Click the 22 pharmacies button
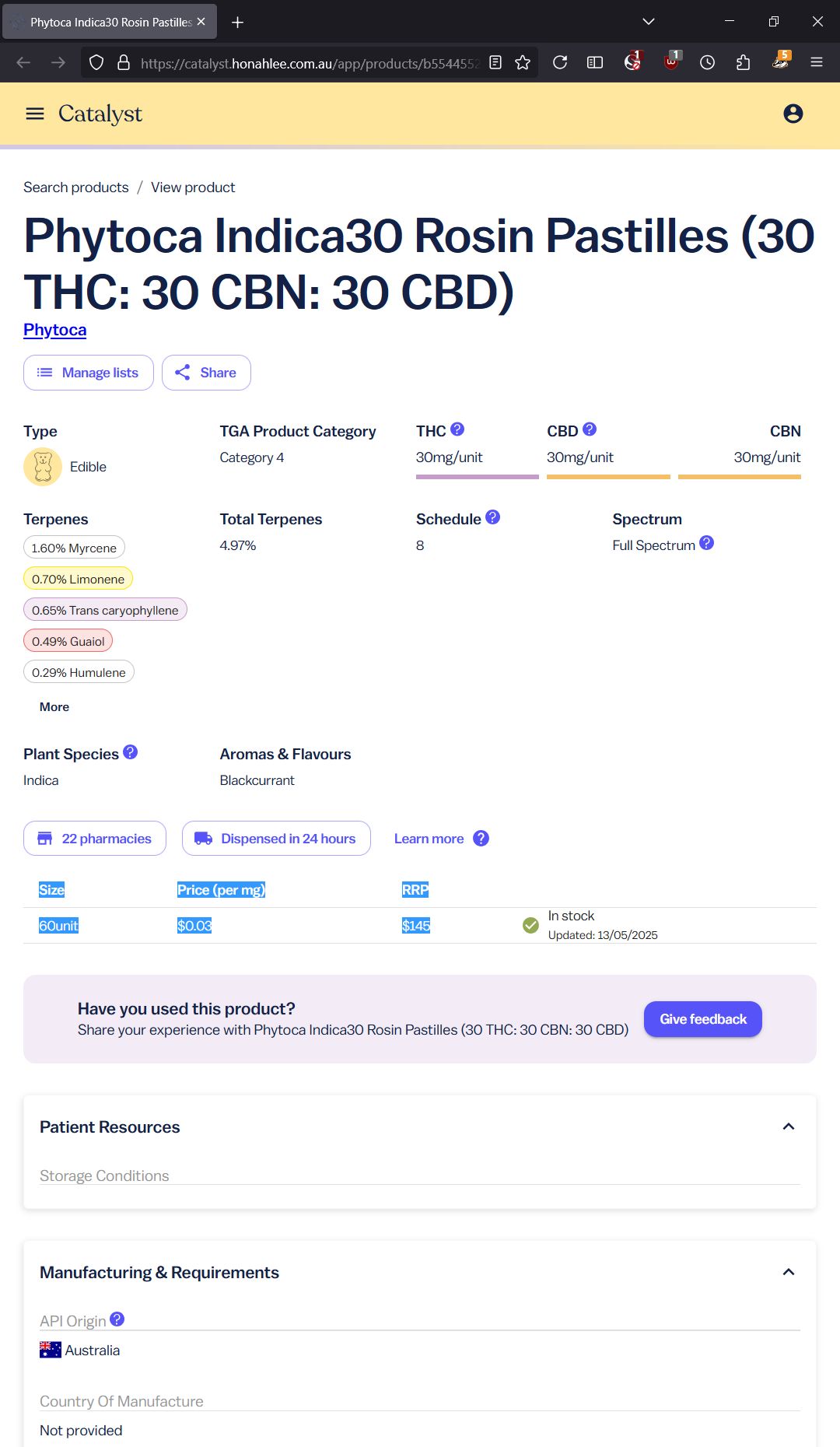 click(x=95, y=839)
